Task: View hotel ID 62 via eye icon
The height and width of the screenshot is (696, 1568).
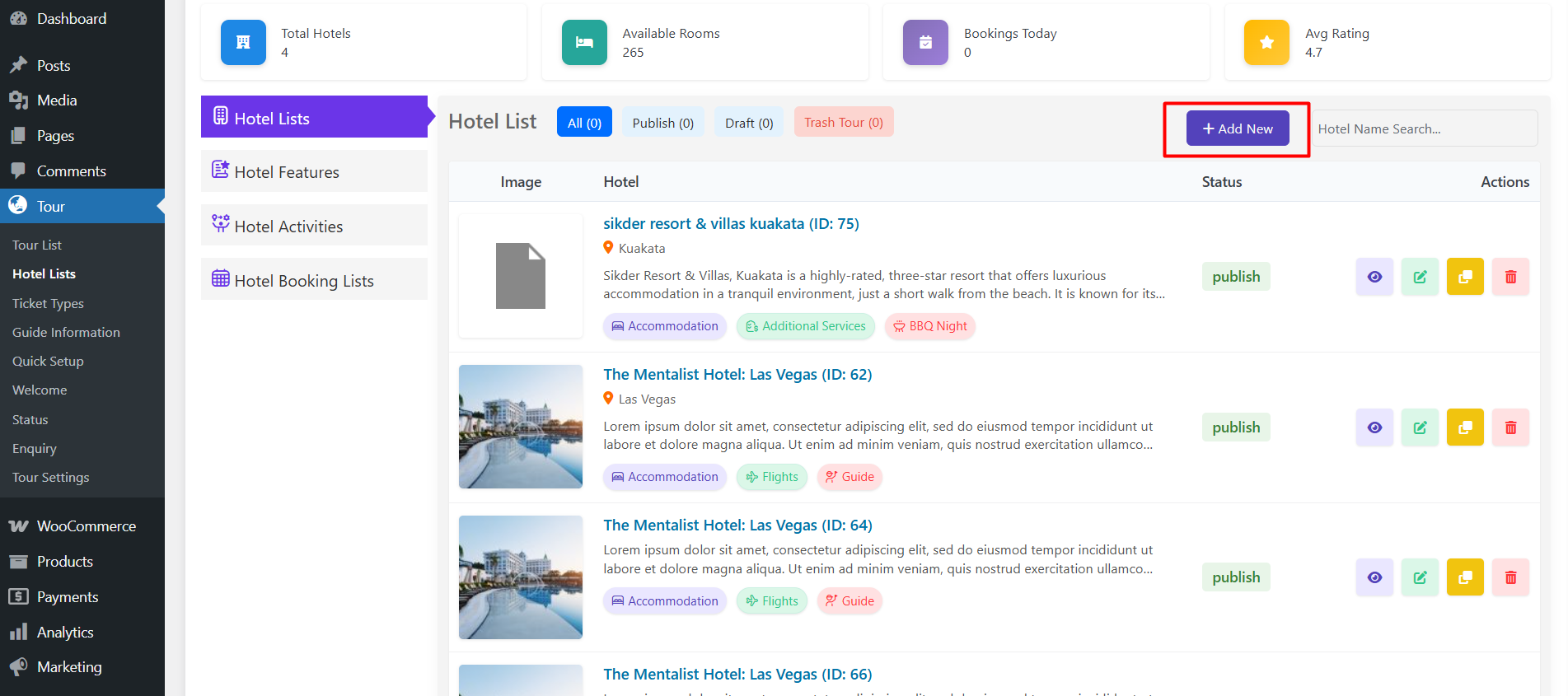Action: pos(1374,427)
